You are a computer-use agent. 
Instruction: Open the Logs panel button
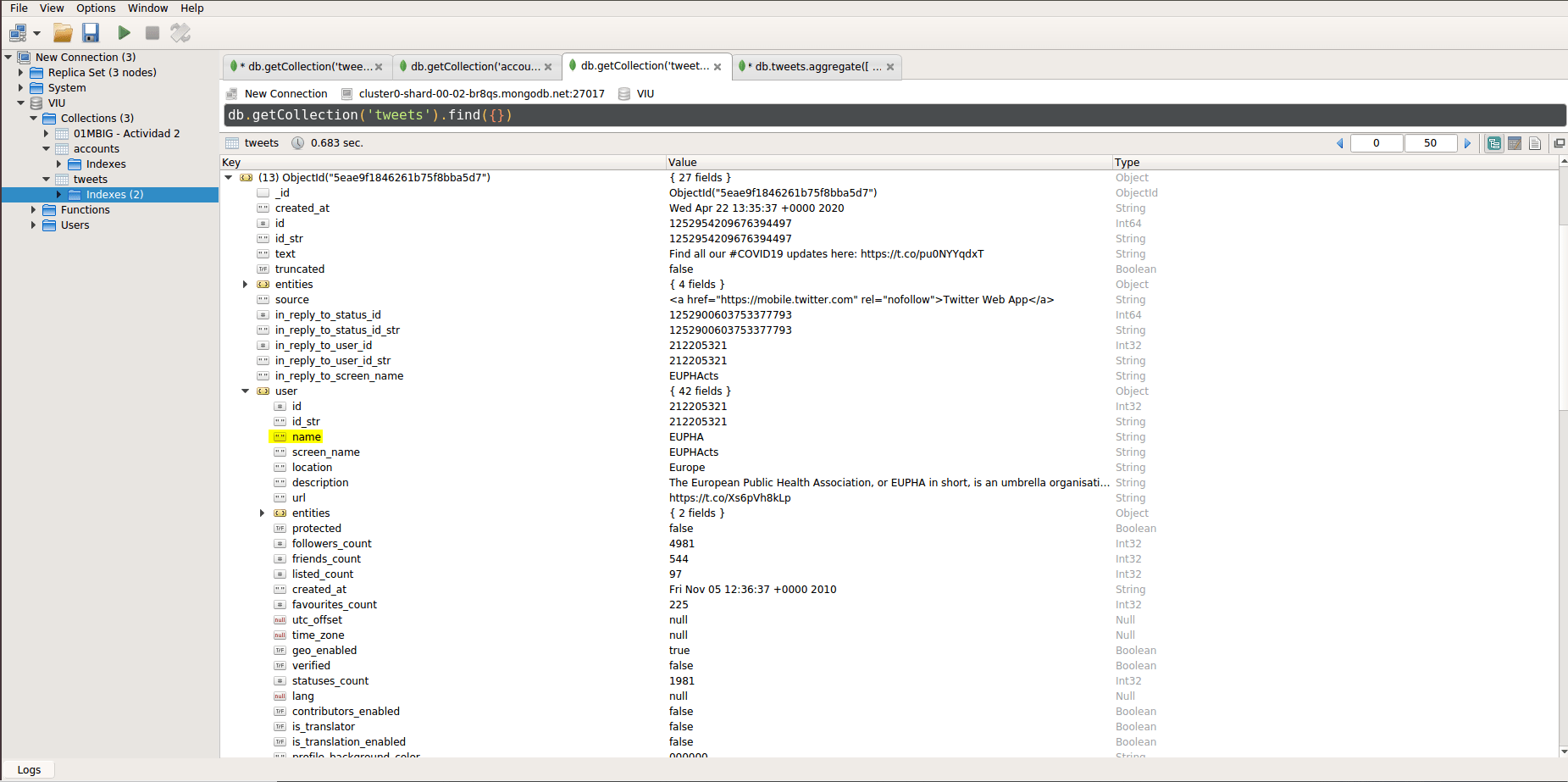[29, 770]
